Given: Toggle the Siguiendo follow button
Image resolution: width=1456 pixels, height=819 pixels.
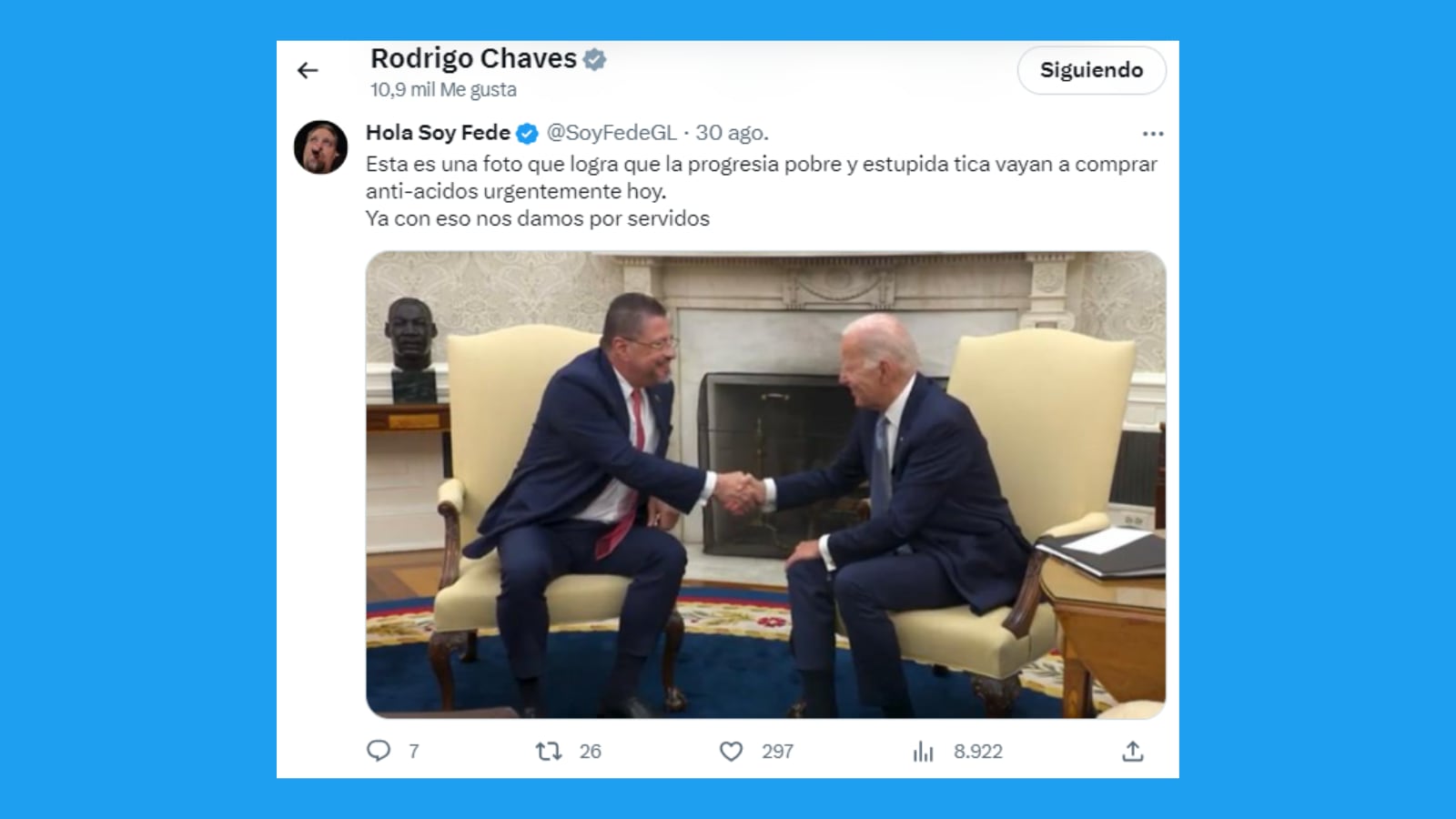Looking at the screenshot, I should (1091, 70).
